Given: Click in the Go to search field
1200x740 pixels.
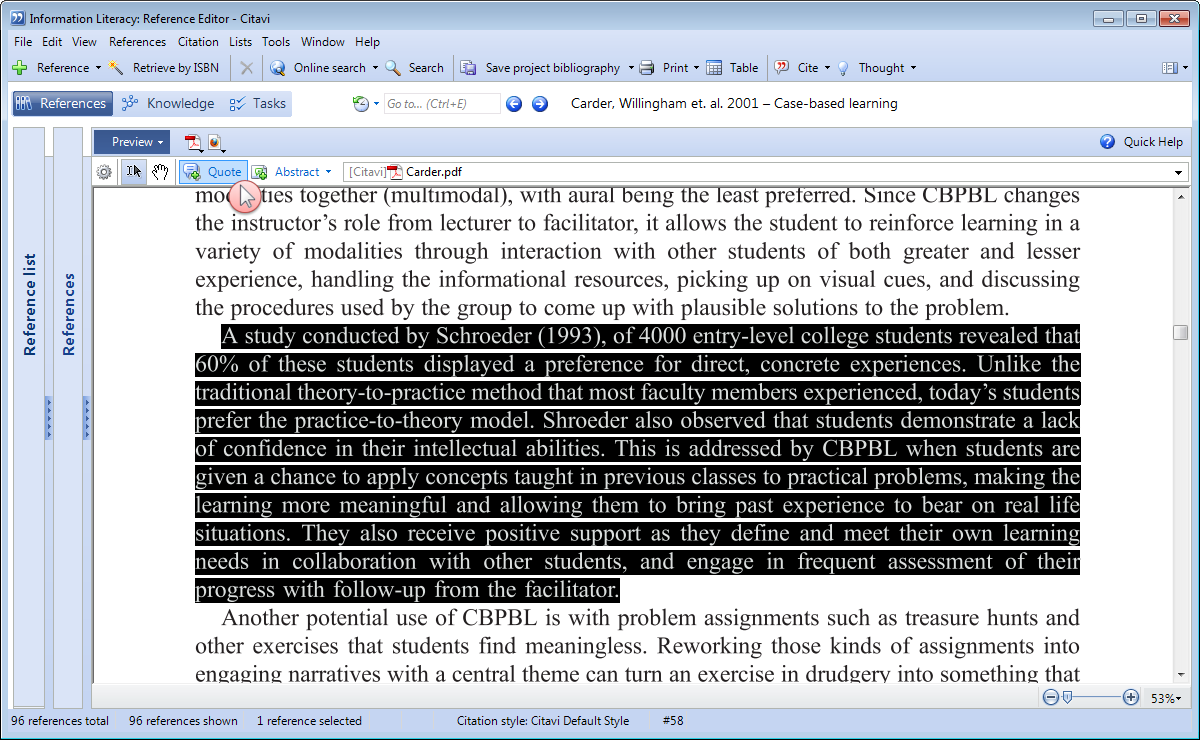Looking at the screenshot, I should click(441, 104).
